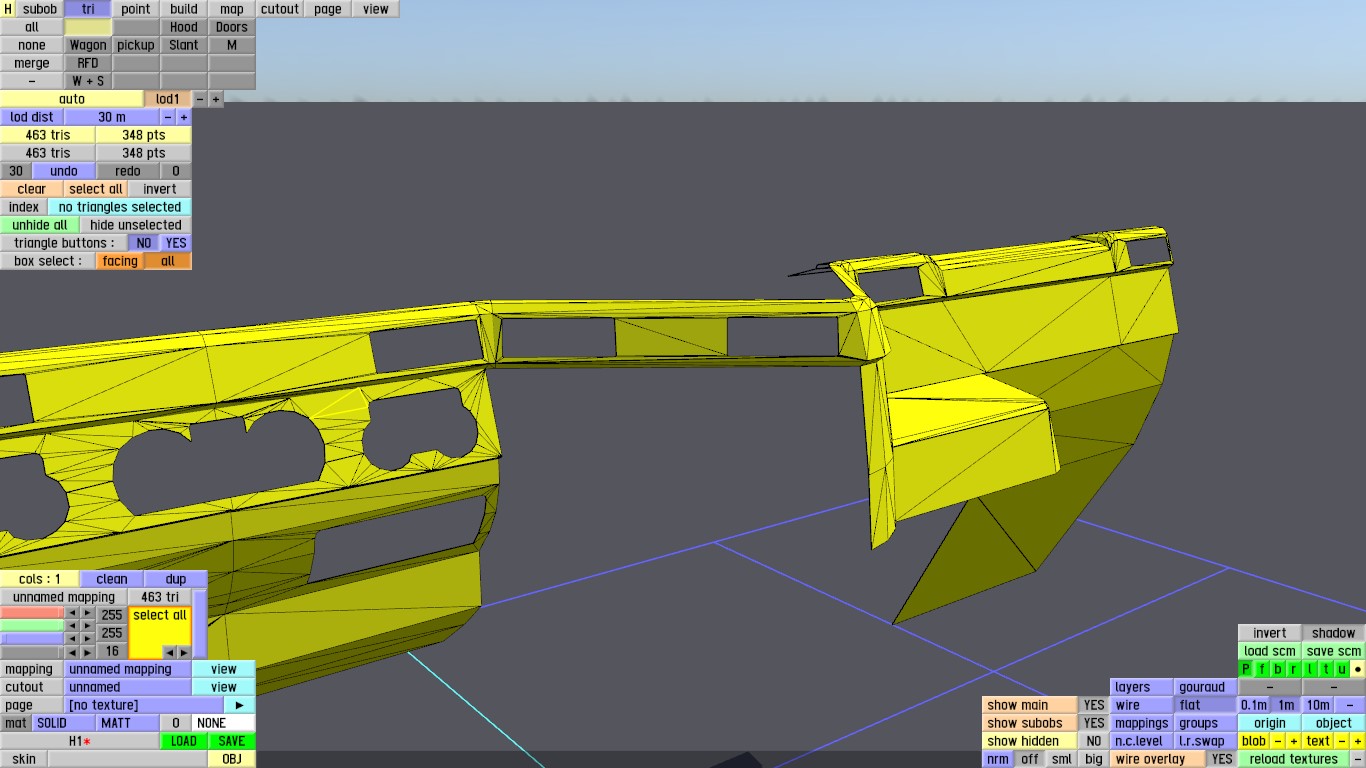This screenshot has height=768, width=1366.
Task: Click the plus button next to lod1
Action: pos(216,99)
